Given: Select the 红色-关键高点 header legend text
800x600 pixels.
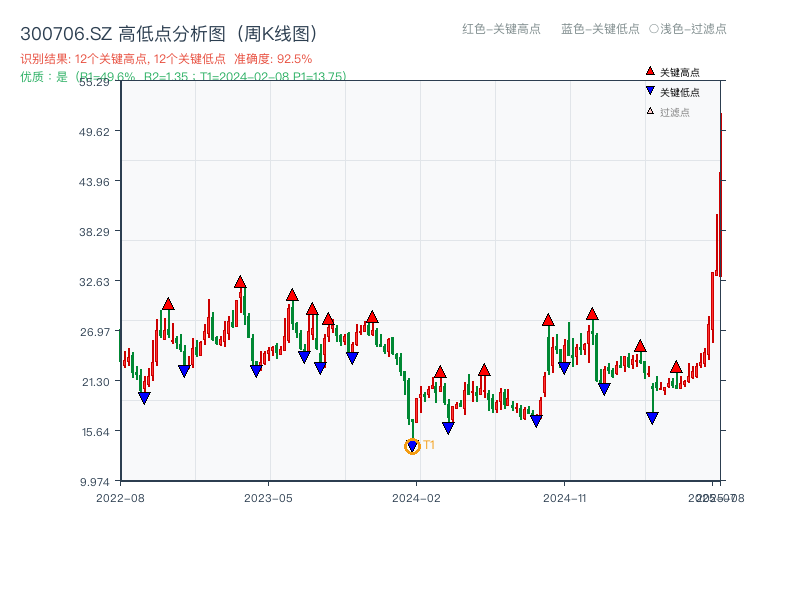Looking at the screenshot, I should tap(501, 29).
